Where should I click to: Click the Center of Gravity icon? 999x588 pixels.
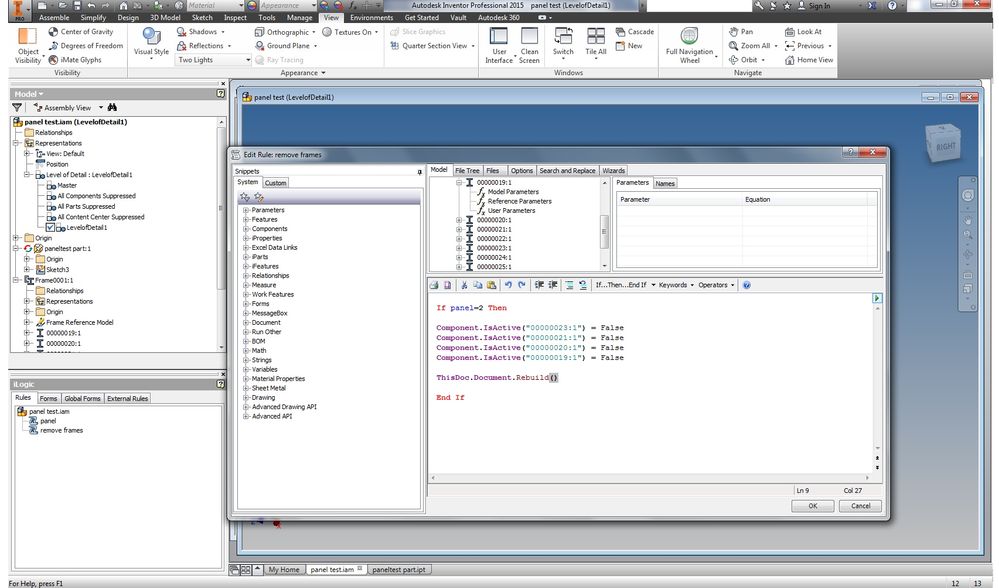pos(54,32)
